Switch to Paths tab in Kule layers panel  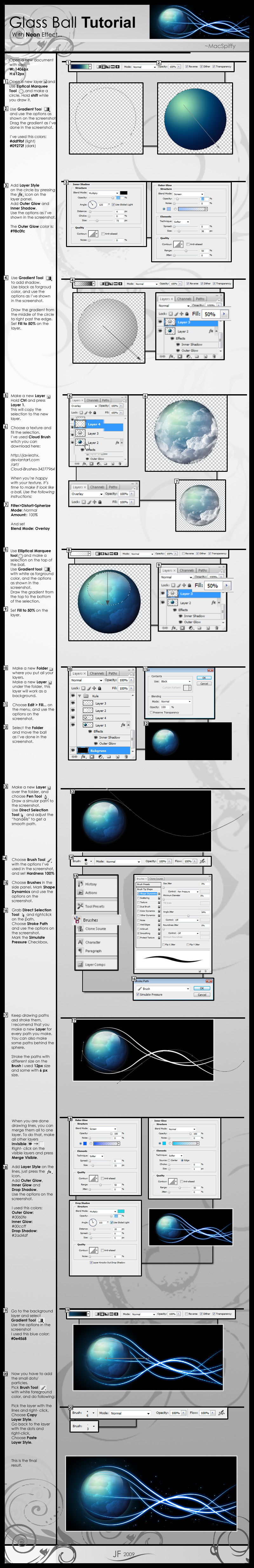pyautogui.click(x=113, y=673)
